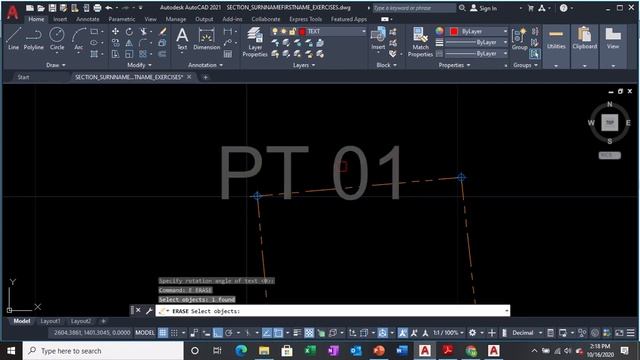Expand the Modify panel
Viewport: 640px width, 360px height.
[x=139, y=65]
